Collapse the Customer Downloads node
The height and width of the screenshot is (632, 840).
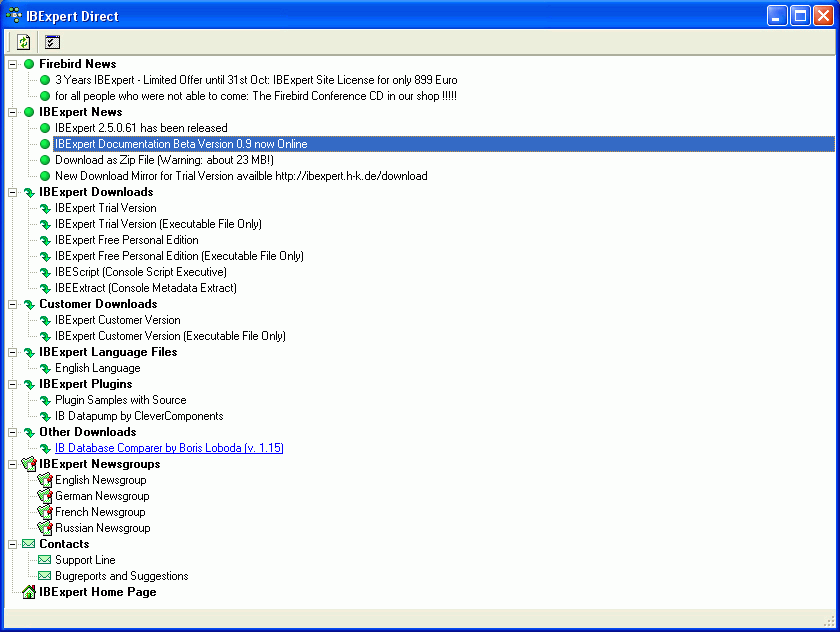[x=13, y=304]
